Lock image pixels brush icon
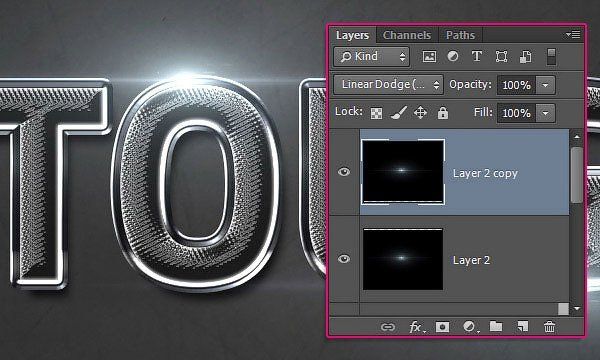The width and height of the screenshot is (600, 360). click(x=398, y=113)
